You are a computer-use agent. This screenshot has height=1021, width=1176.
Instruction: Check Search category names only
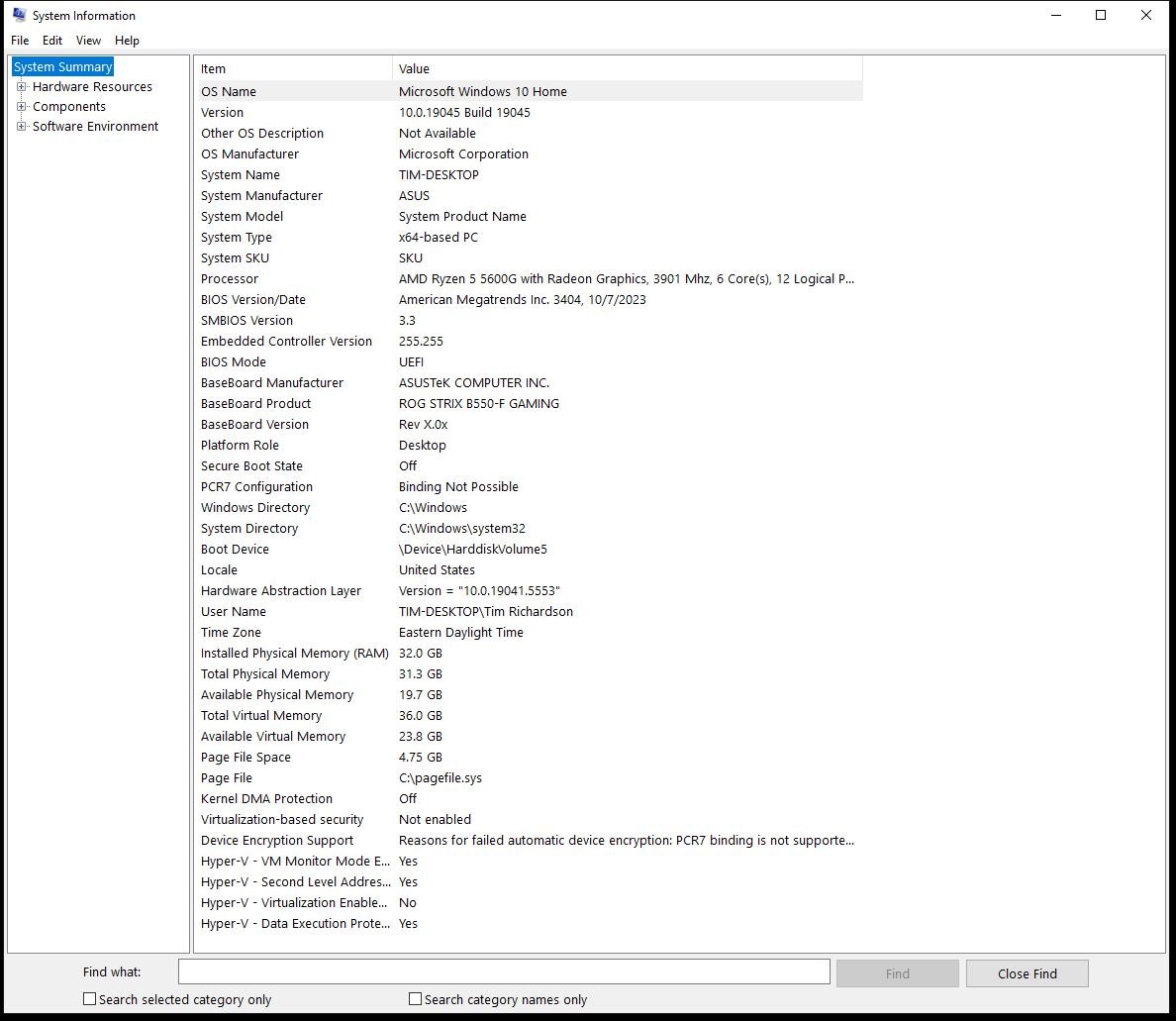[415, 999]
